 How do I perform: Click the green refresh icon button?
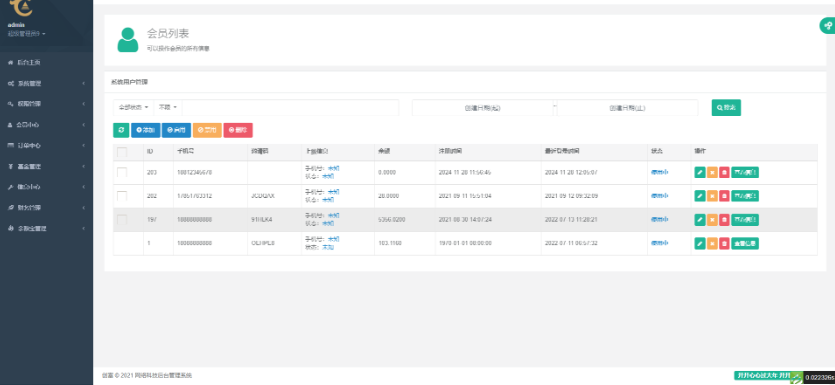[121, 130]
